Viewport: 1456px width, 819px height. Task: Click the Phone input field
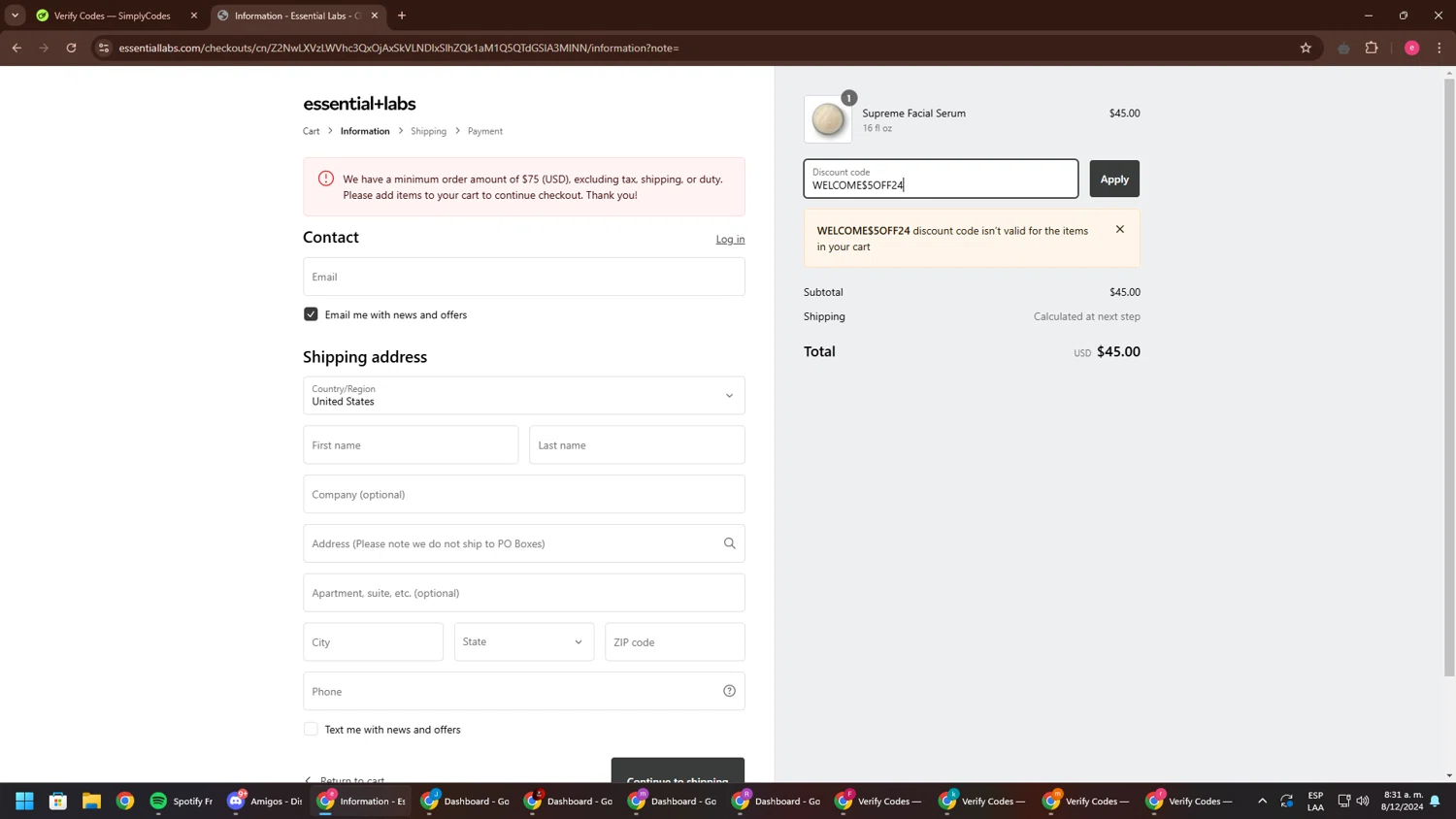click(x=524, y=691)
